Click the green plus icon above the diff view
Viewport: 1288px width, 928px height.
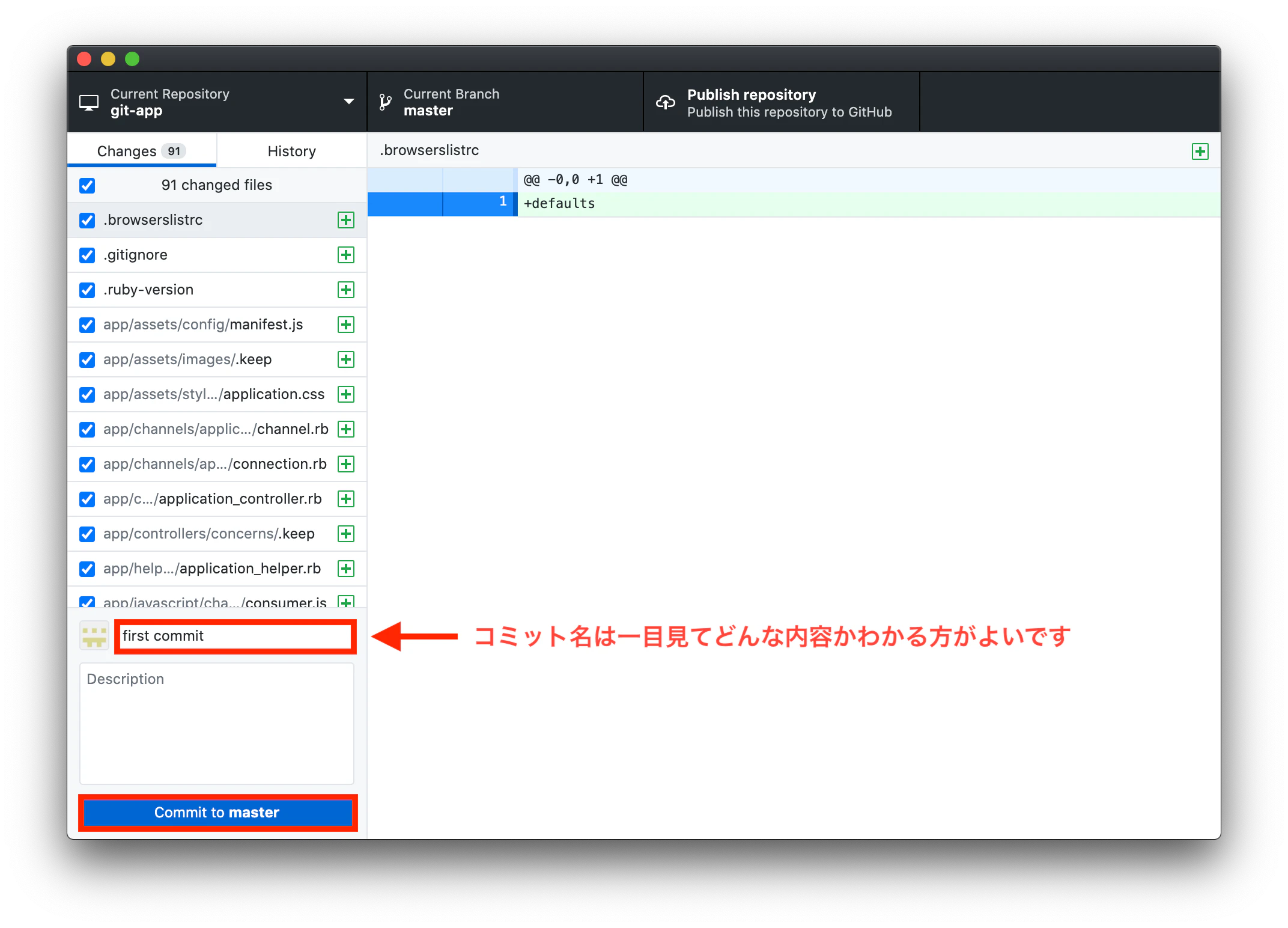coord(1200,151)
